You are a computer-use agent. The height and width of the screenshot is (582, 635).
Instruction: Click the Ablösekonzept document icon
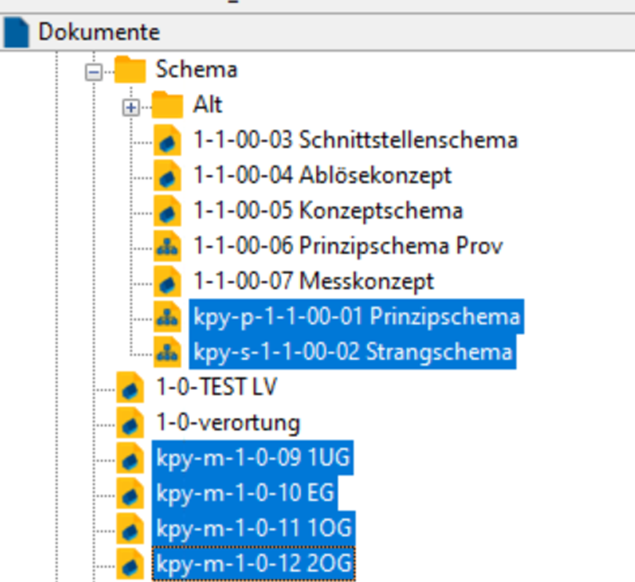click(x=167, y=176)
